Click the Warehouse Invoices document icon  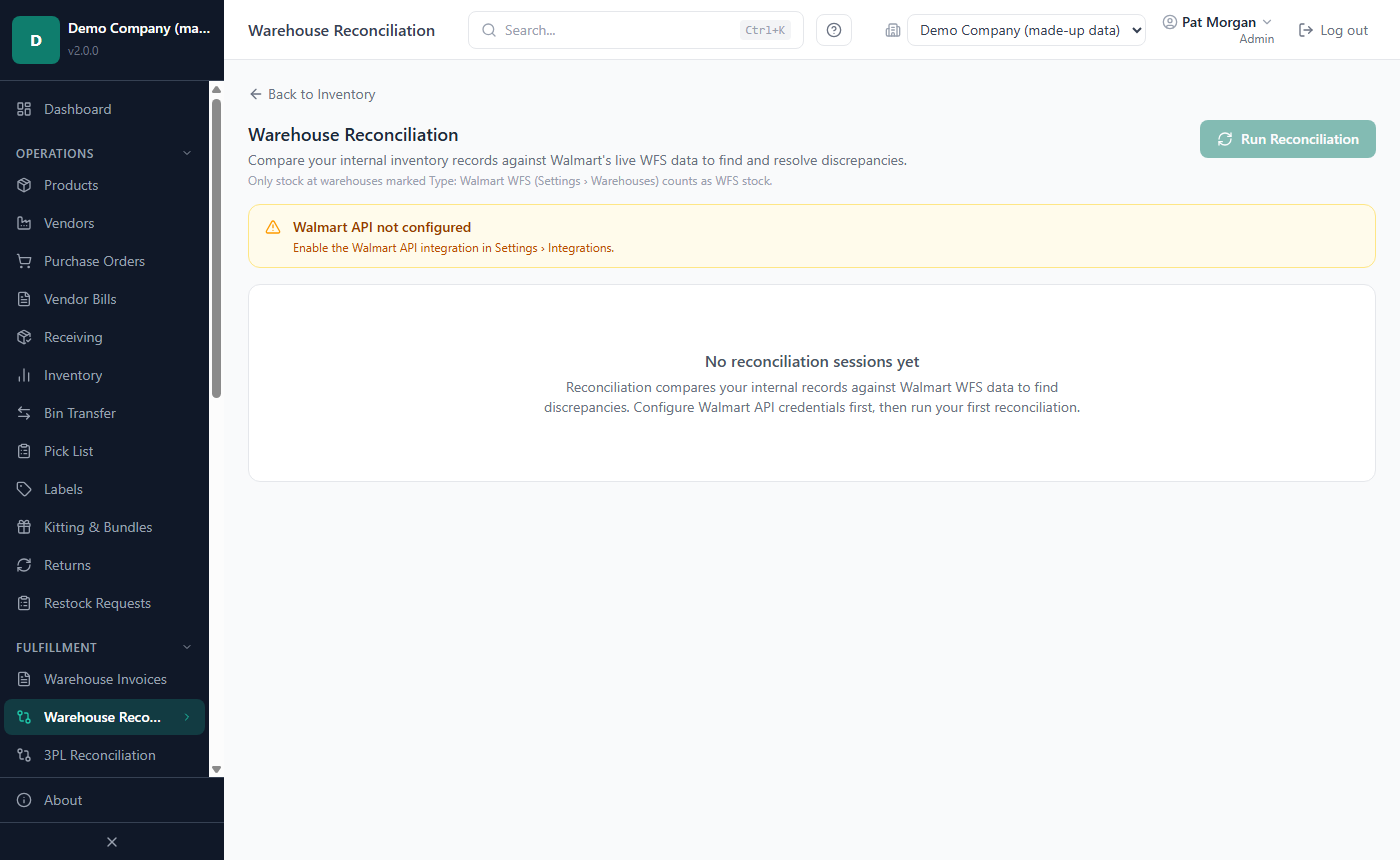tap(24, 679)
